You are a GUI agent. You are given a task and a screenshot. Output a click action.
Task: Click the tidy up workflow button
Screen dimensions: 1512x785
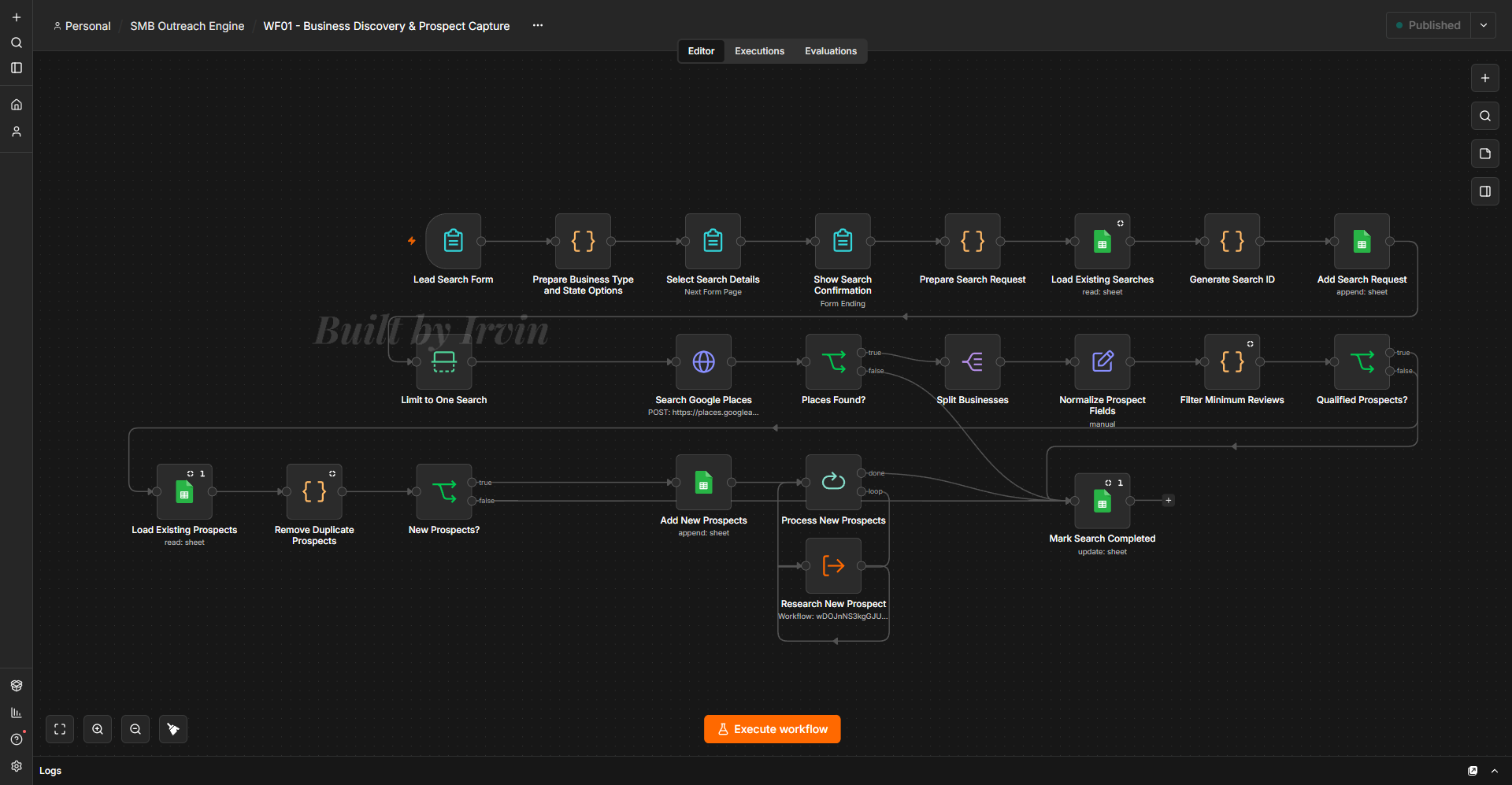click(x=173, y=729)
